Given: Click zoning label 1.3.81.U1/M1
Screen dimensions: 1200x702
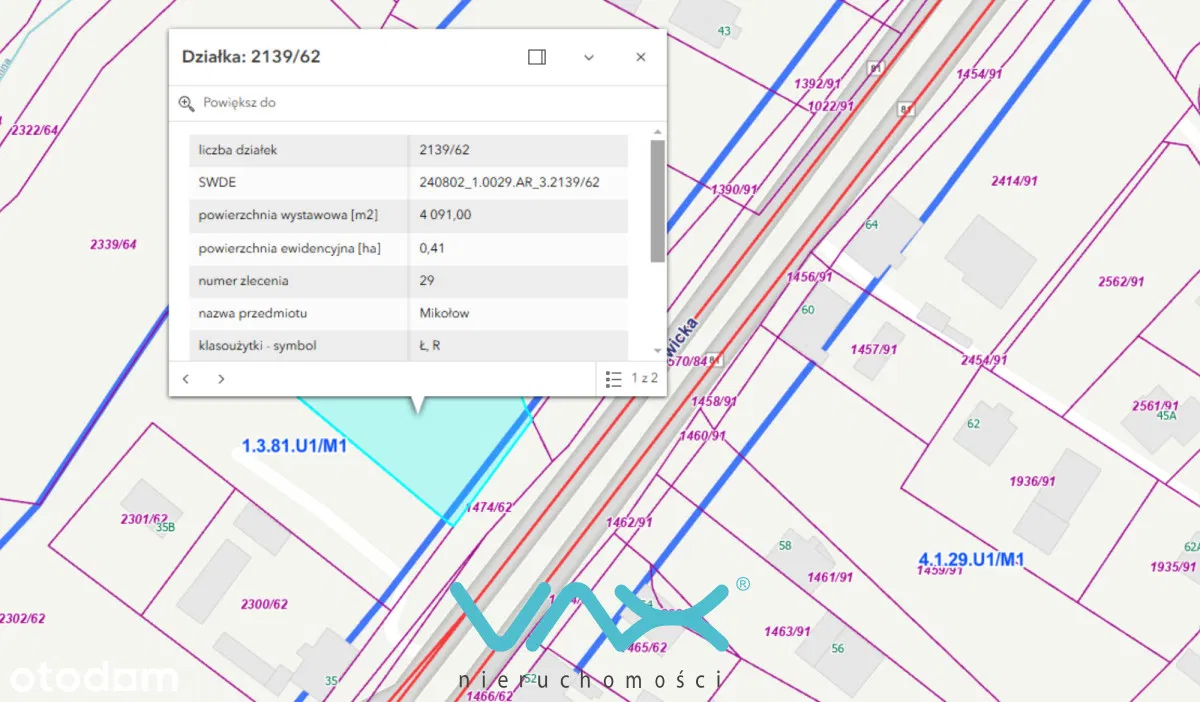Looking at the screenshot, I should [x=294, y=446].
